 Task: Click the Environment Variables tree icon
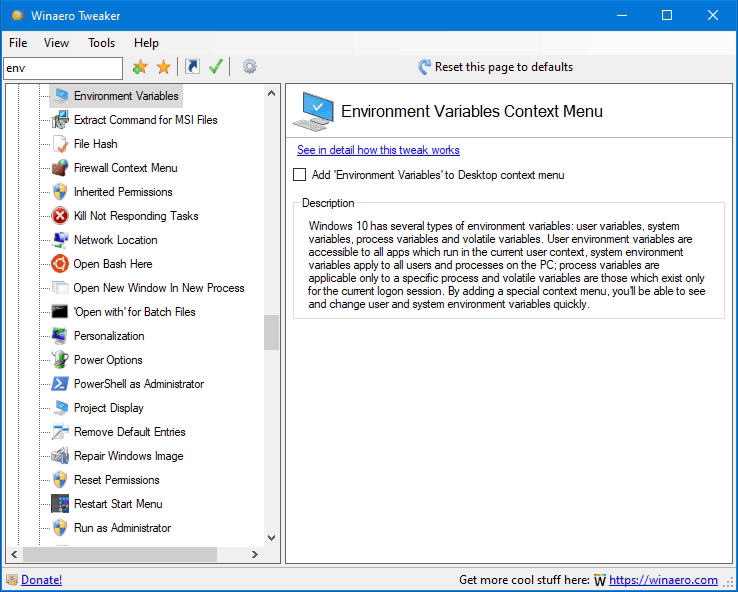60,96
